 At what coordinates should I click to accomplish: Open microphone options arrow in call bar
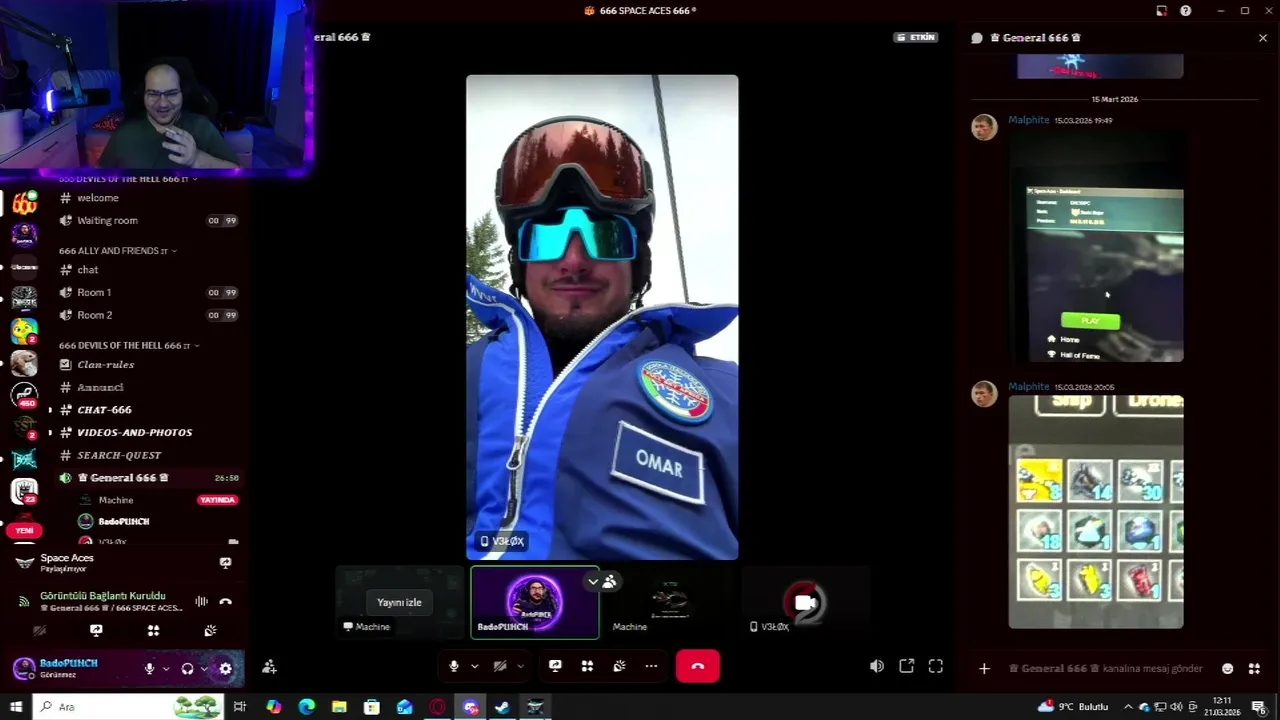[x=474, y=666]
